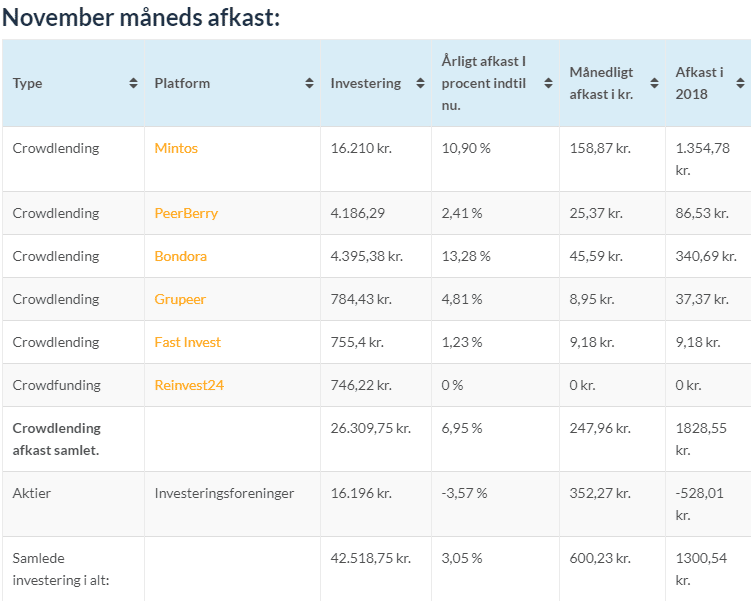
Task: Sort table by Type column arrows
Action: pos(134,84)
